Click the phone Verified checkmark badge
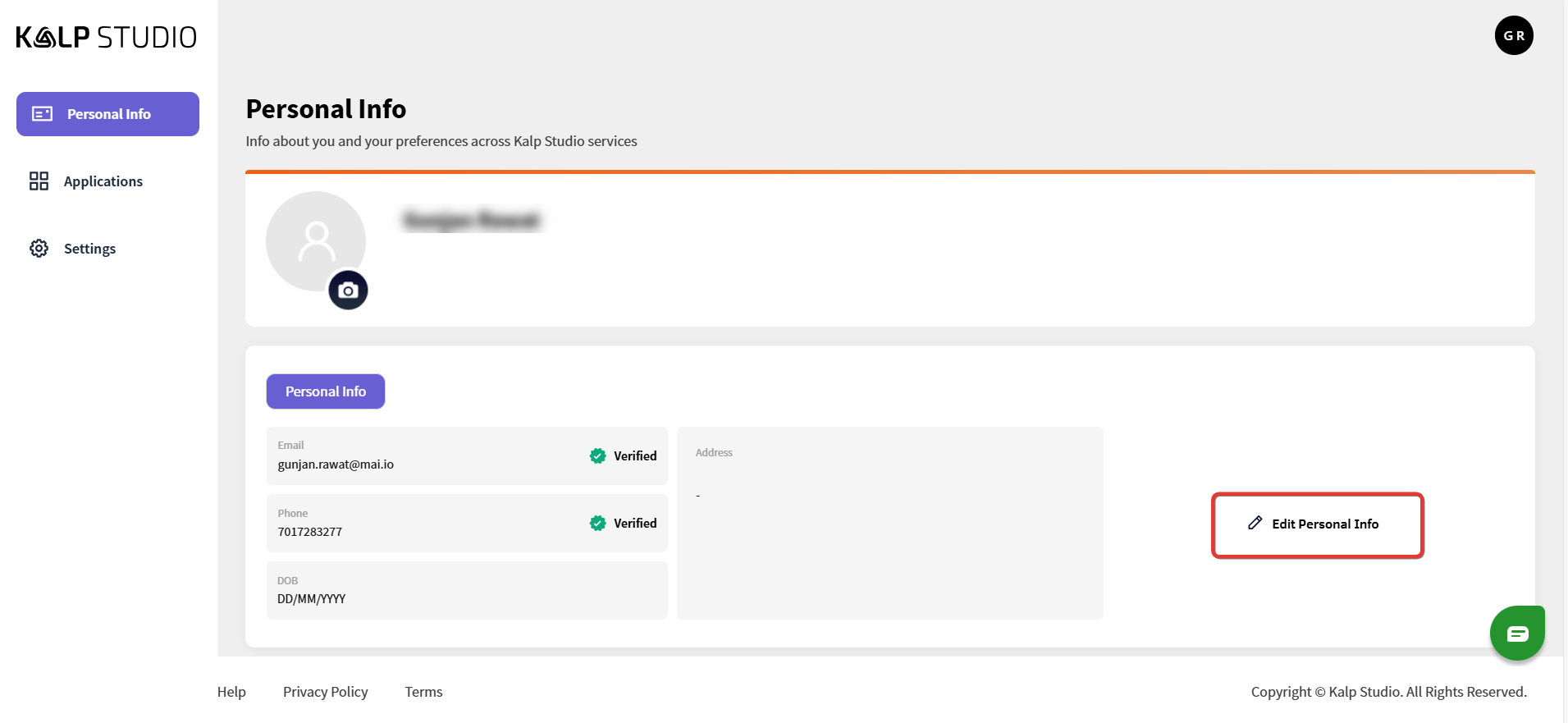The width and height of the screenshot is (1568, 723). (x=597, y=523)
